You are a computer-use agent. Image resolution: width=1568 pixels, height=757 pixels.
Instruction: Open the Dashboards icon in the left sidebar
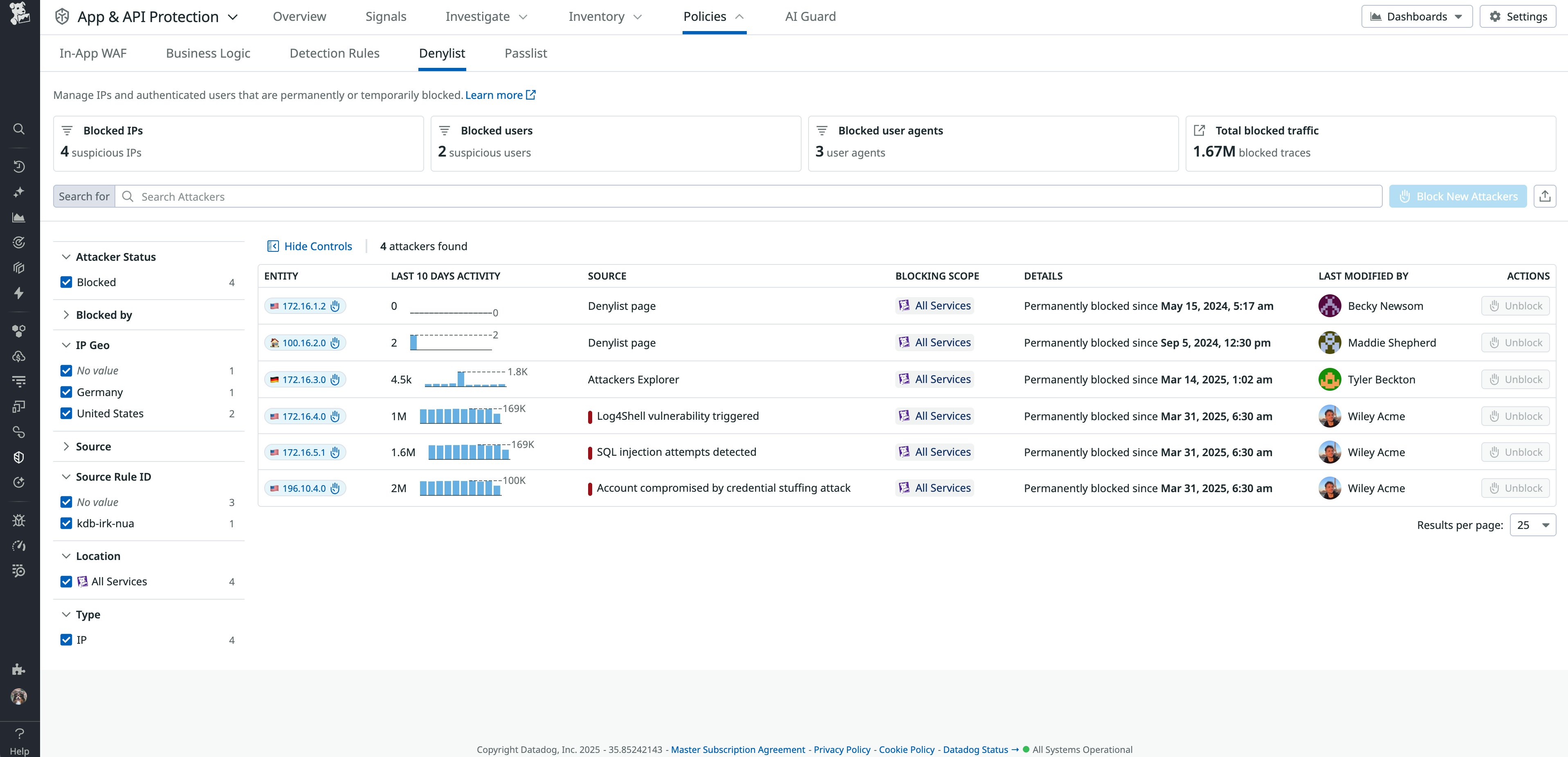click(19, 217)
